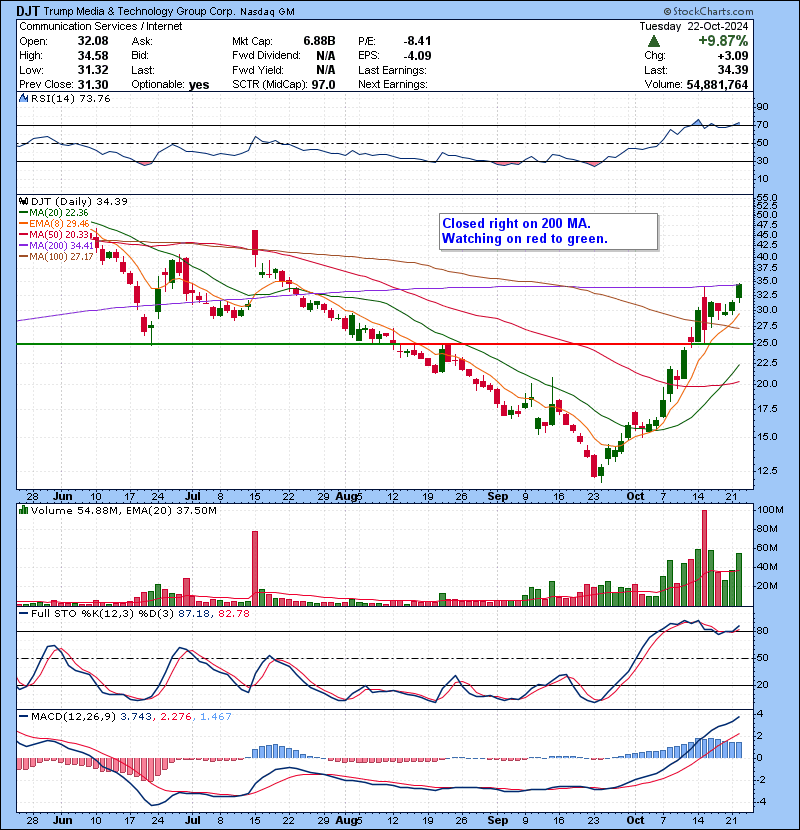Click the 'Closed right on 200 MA' annotation box
The image size is (800, 830).
549,231
